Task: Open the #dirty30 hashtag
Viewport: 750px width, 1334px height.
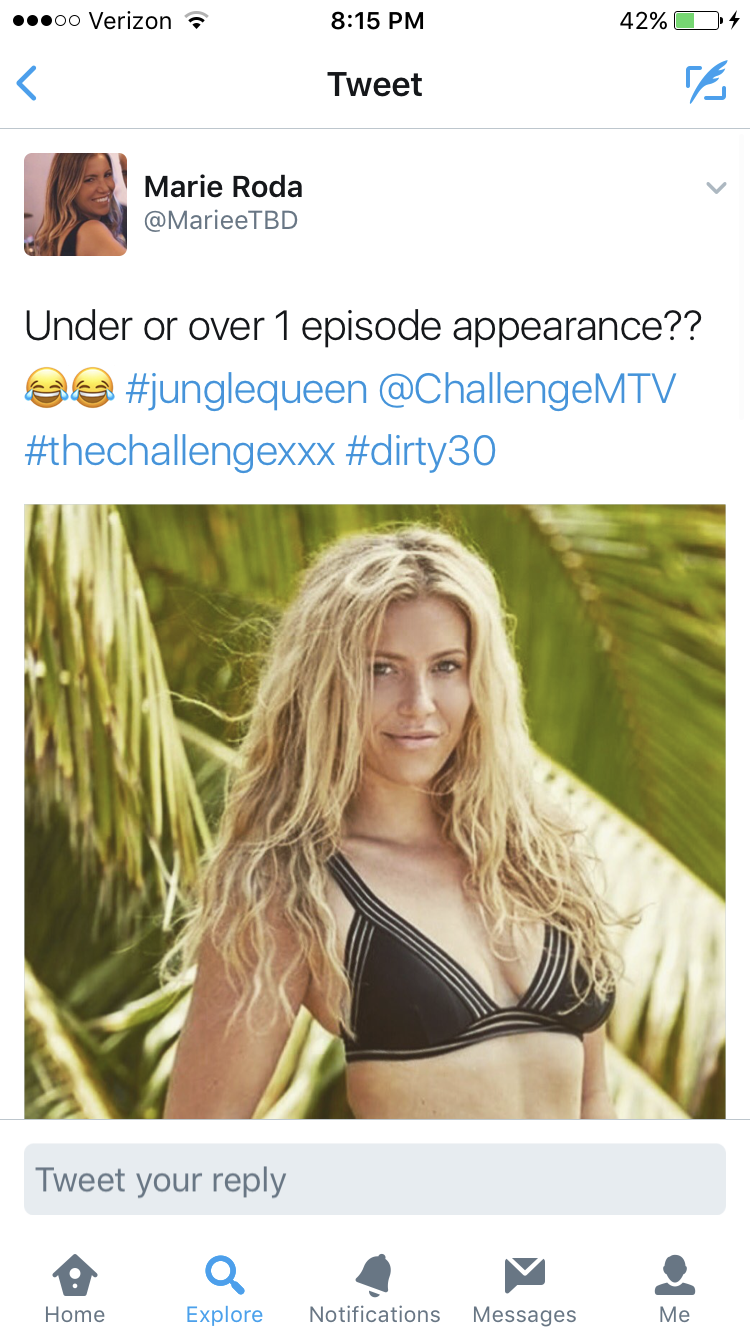Action: (421, 451)
